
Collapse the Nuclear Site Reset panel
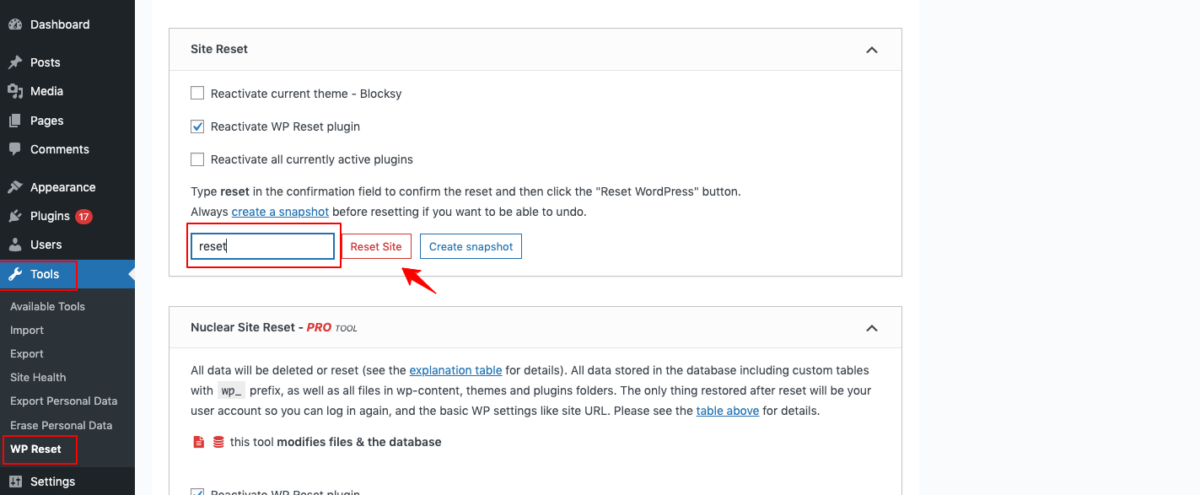click(x=871, y=328)
